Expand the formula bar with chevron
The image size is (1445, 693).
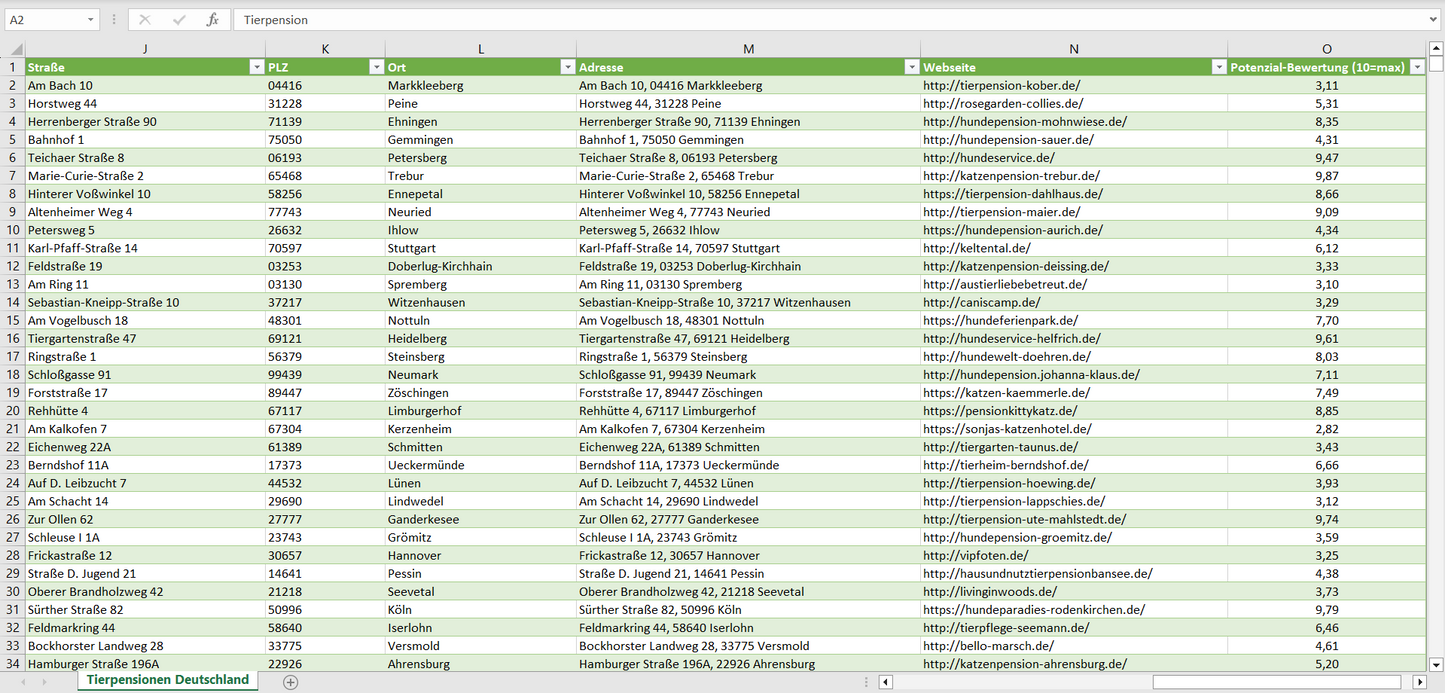[1434, 20]
